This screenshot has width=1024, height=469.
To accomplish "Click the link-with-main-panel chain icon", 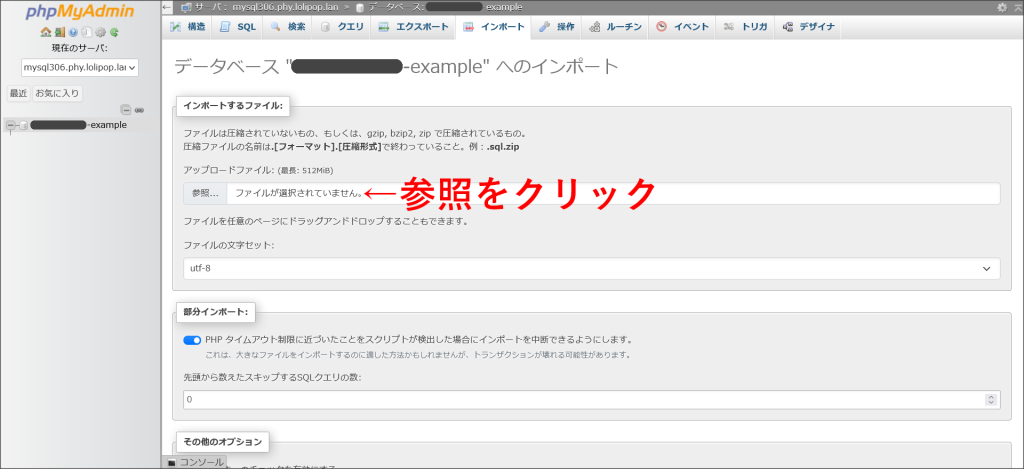I will click(139, 110).
